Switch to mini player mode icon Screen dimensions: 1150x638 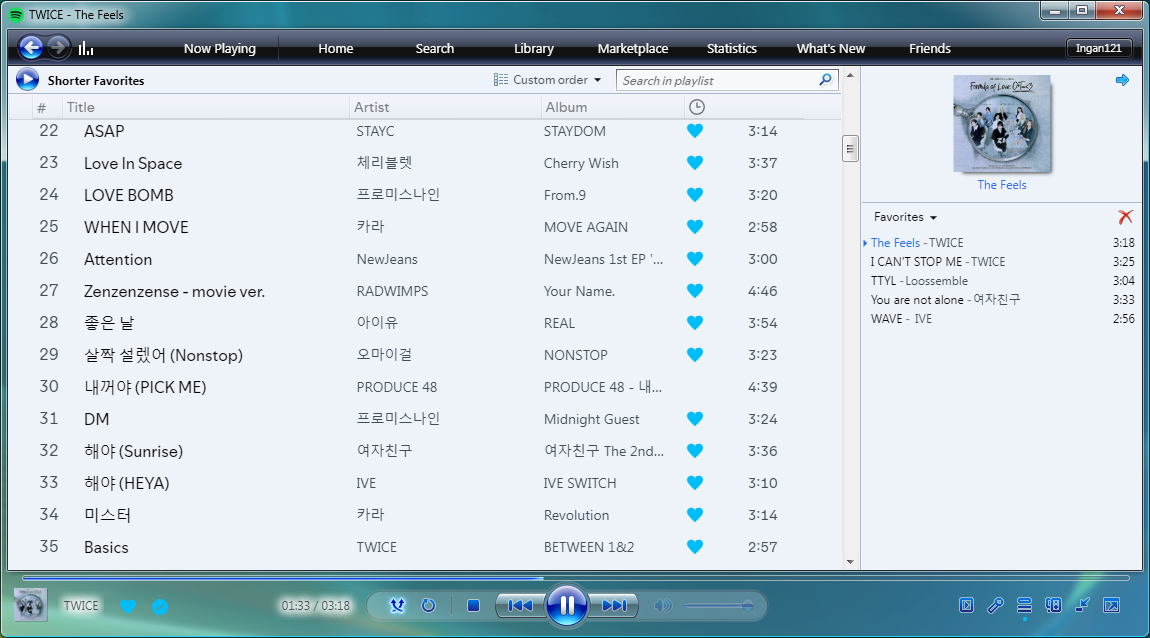pyautogui.click(x=1083, y=605)
